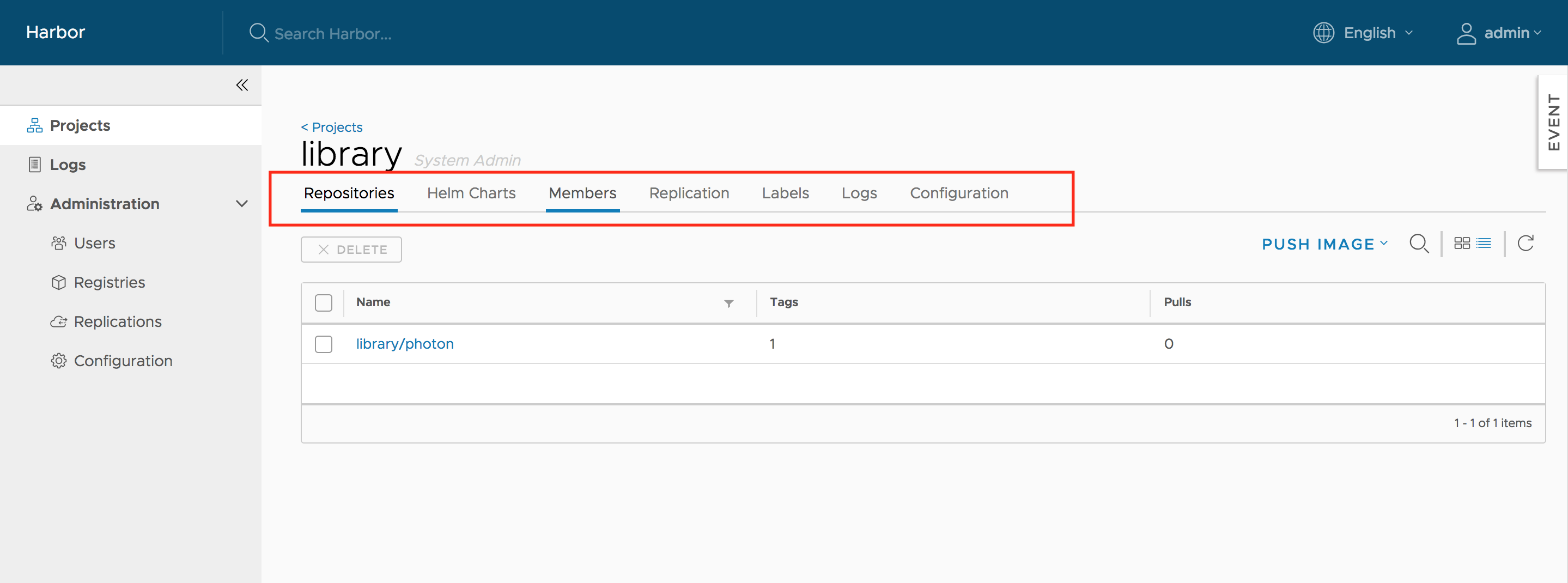Open the admin account menu
Screen dimensions: 1568x583
click(1501, 33)
